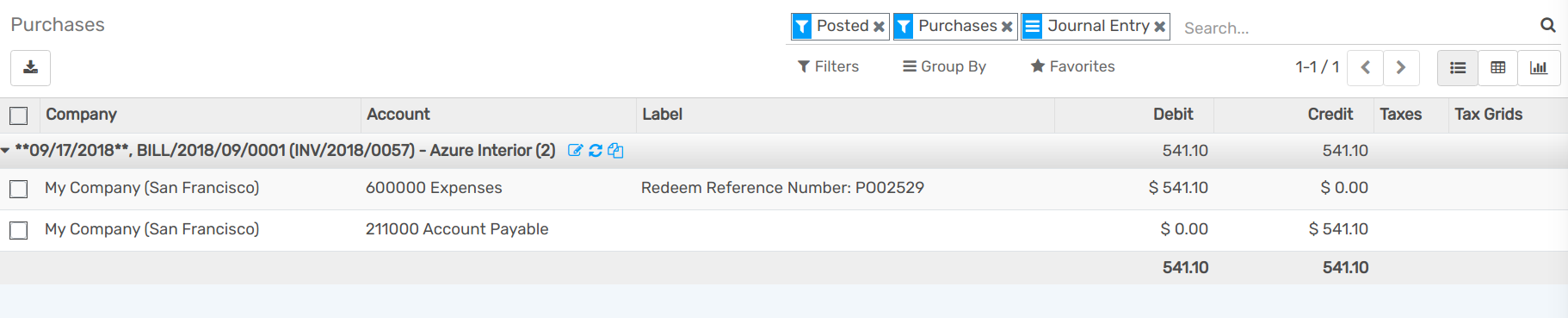Collapse the BILL/2018/09/0001 group caret

tap(6, 151)
